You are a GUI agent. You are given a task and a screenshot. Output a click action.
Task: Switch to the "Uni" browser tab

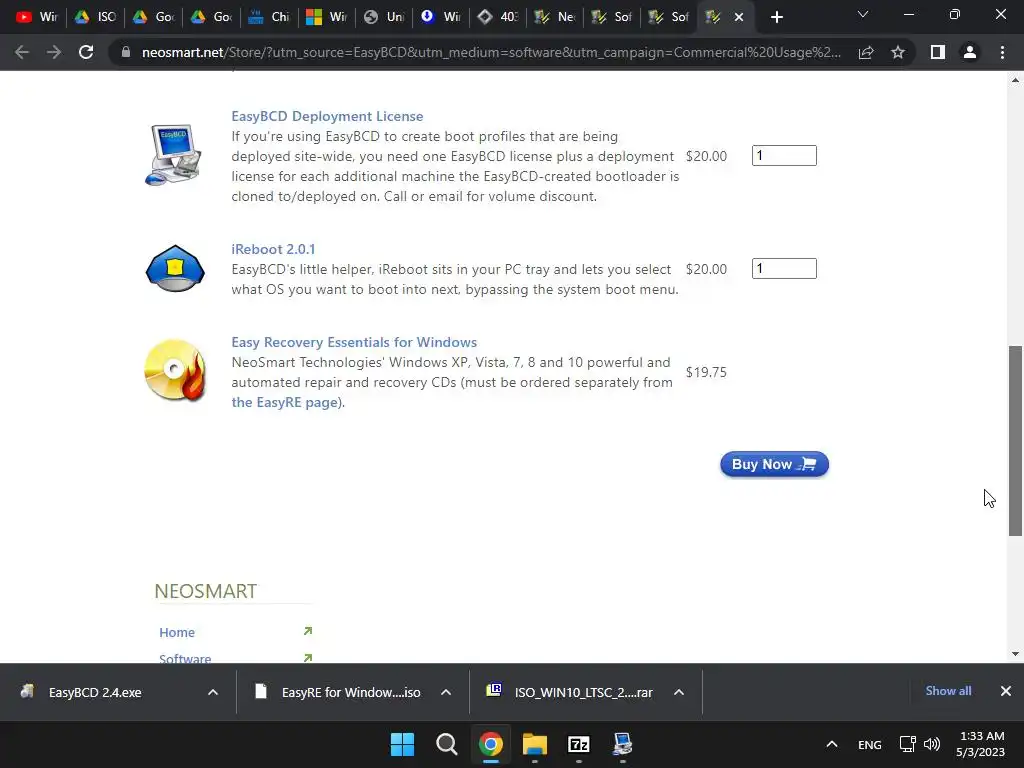[384, 17]
